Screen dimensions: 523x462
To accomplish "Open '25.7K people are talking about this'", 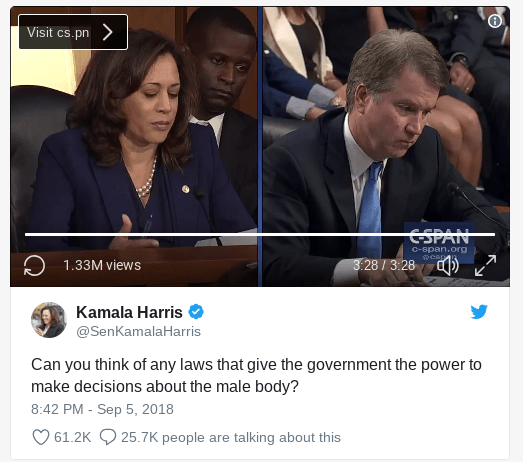I will point(231,437).
